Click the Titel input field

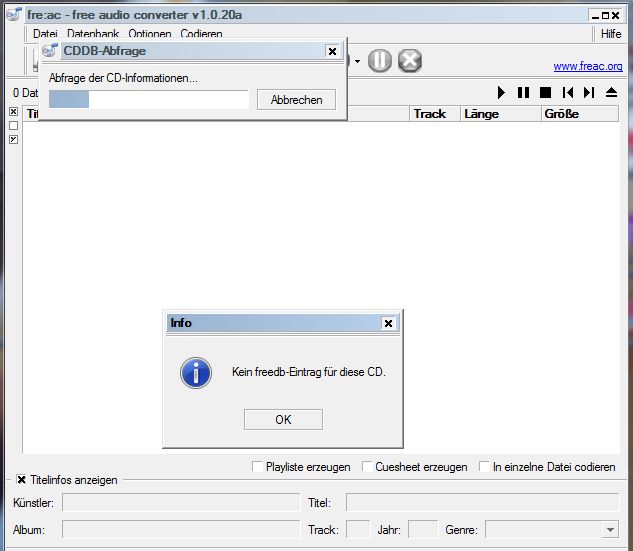(x=482, y=503)
